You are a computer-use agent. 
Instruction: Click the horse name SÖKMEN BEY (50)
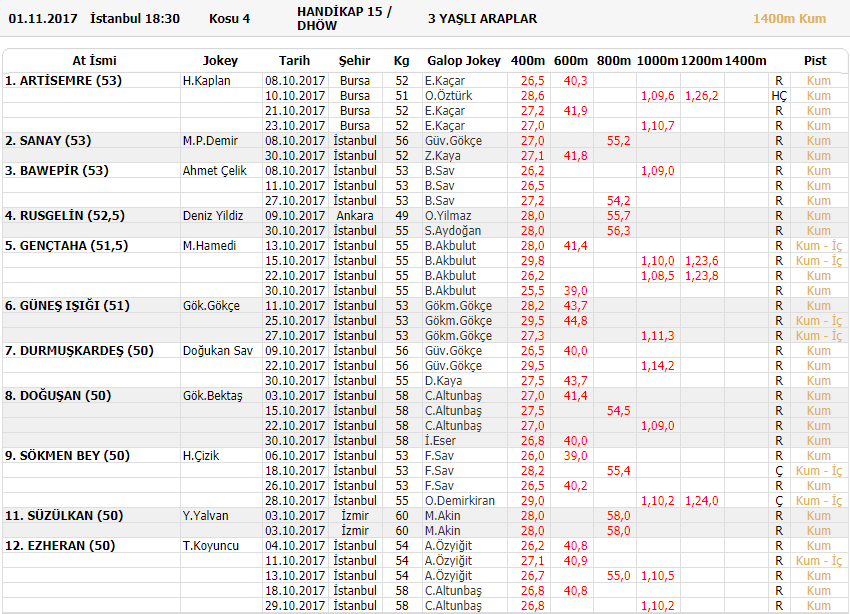click(x=67, y=456)
